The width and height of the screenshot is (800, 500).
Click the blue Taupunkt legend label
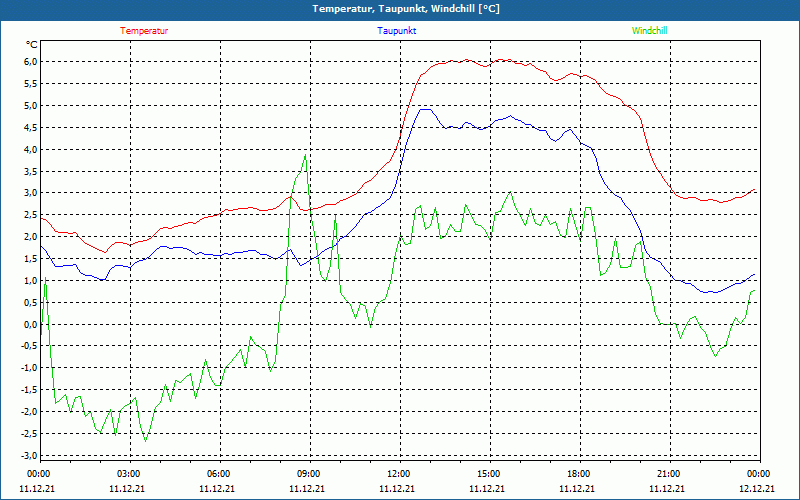click(397, 31)
